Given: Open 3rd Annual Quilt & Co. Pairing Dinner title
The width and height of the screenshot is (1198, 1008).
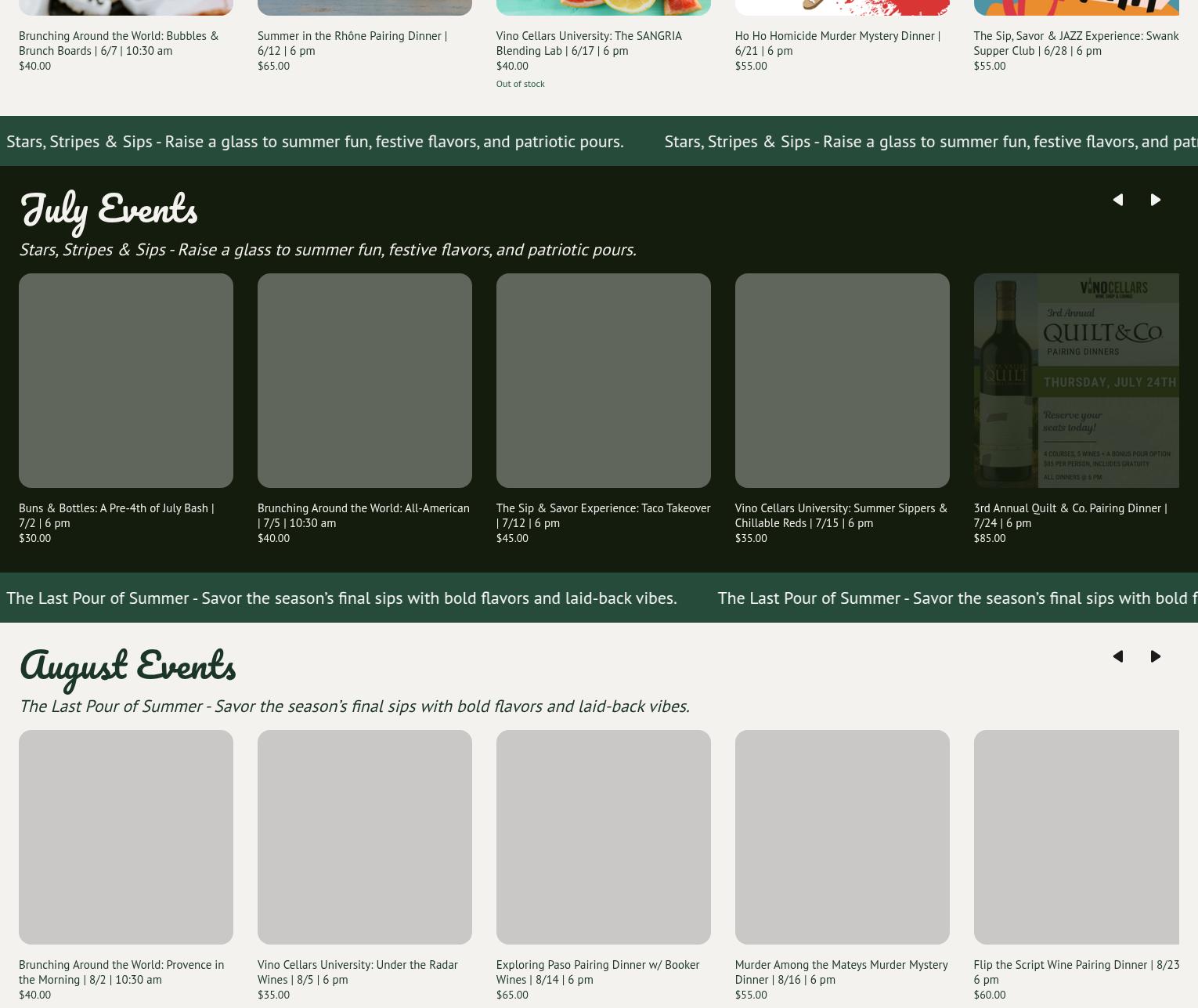Looking at the screenshot, I should [x=1070, y=515].
